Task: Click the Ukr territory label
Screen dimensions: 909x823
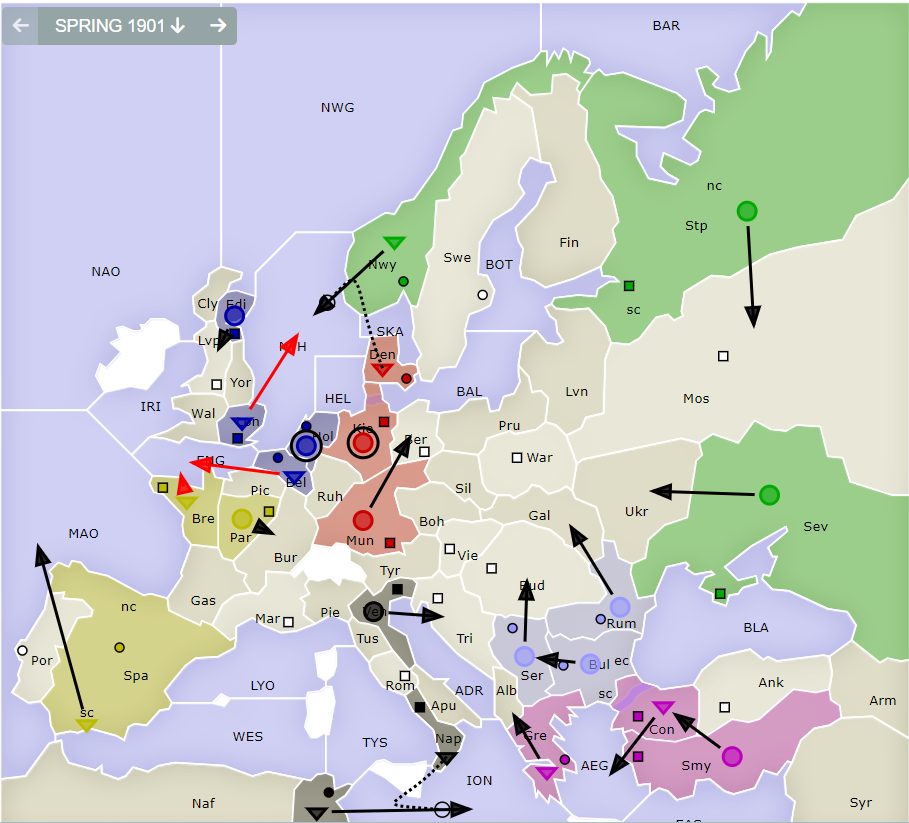Action: (x=637, y=511)
